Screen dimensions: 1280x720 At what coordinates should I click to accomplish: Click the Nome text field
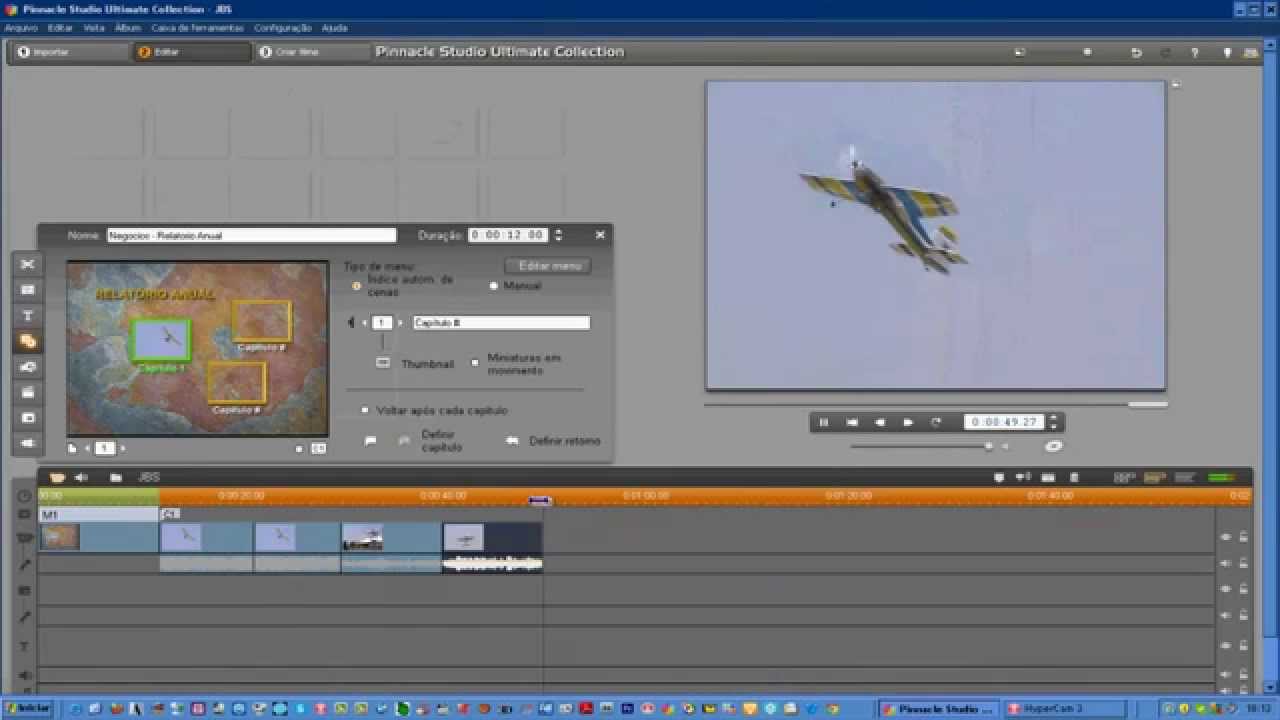pos(251,235)
